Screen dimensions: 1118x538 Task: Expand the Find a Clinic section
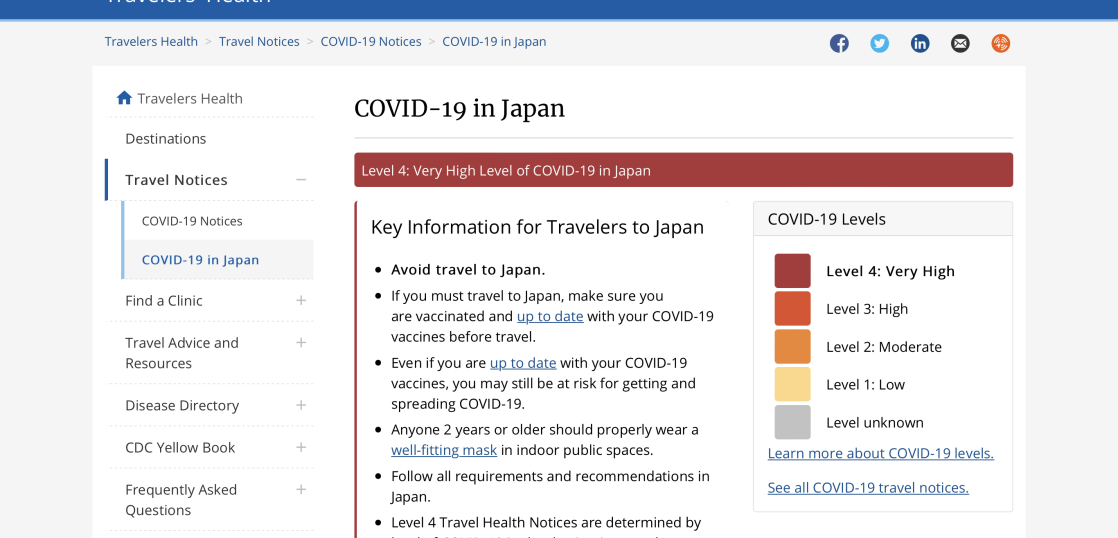pyautogui.click(x=301, y=300)
